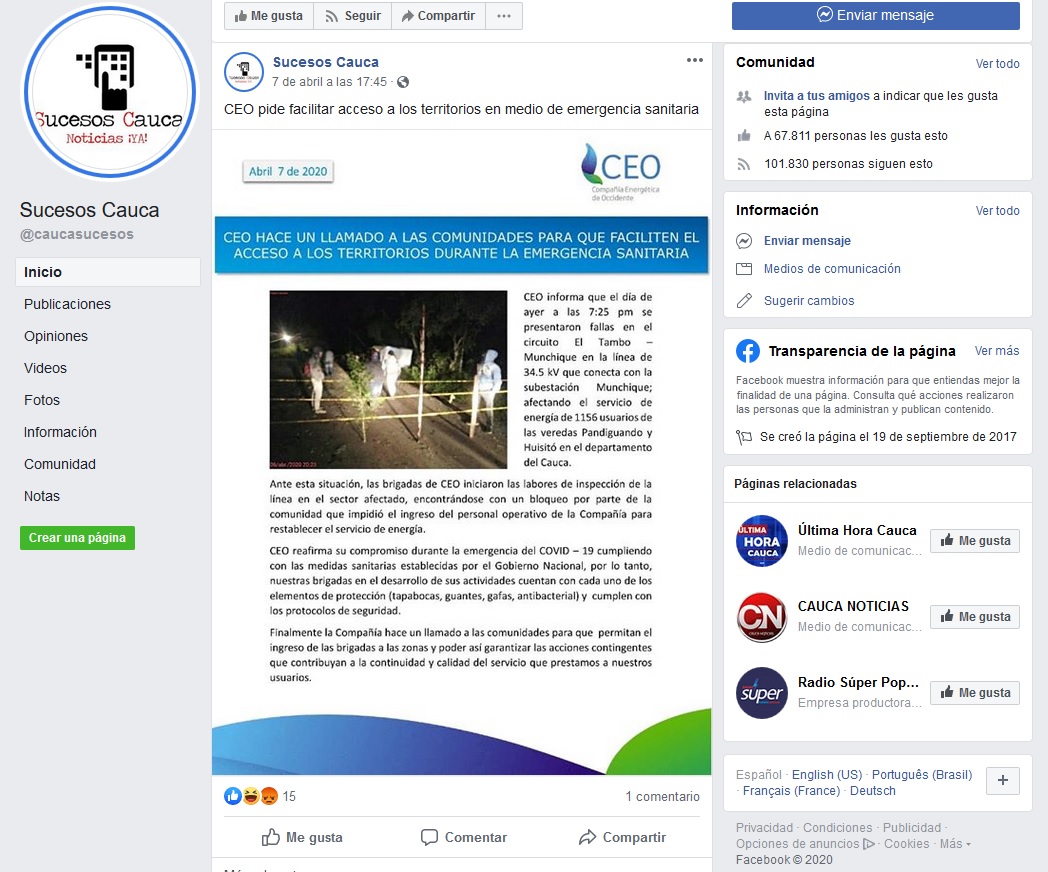Screen dimensions: 1048x872
Task: Open the Información sidebar section
Action: point(60,432)
